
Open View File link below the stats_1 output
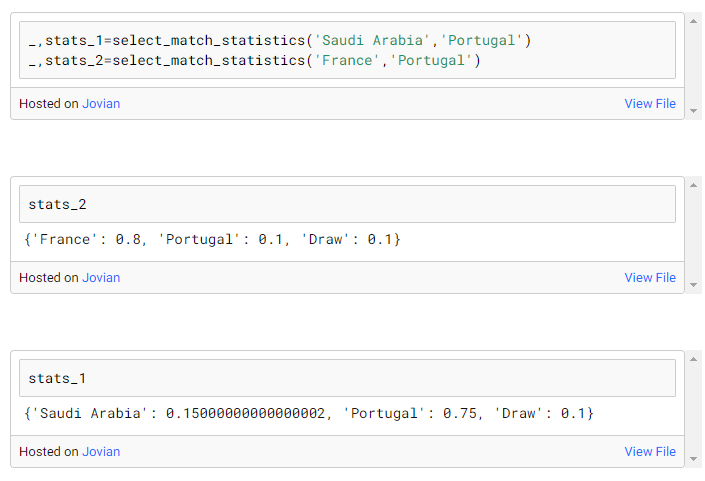coord(650,452)
